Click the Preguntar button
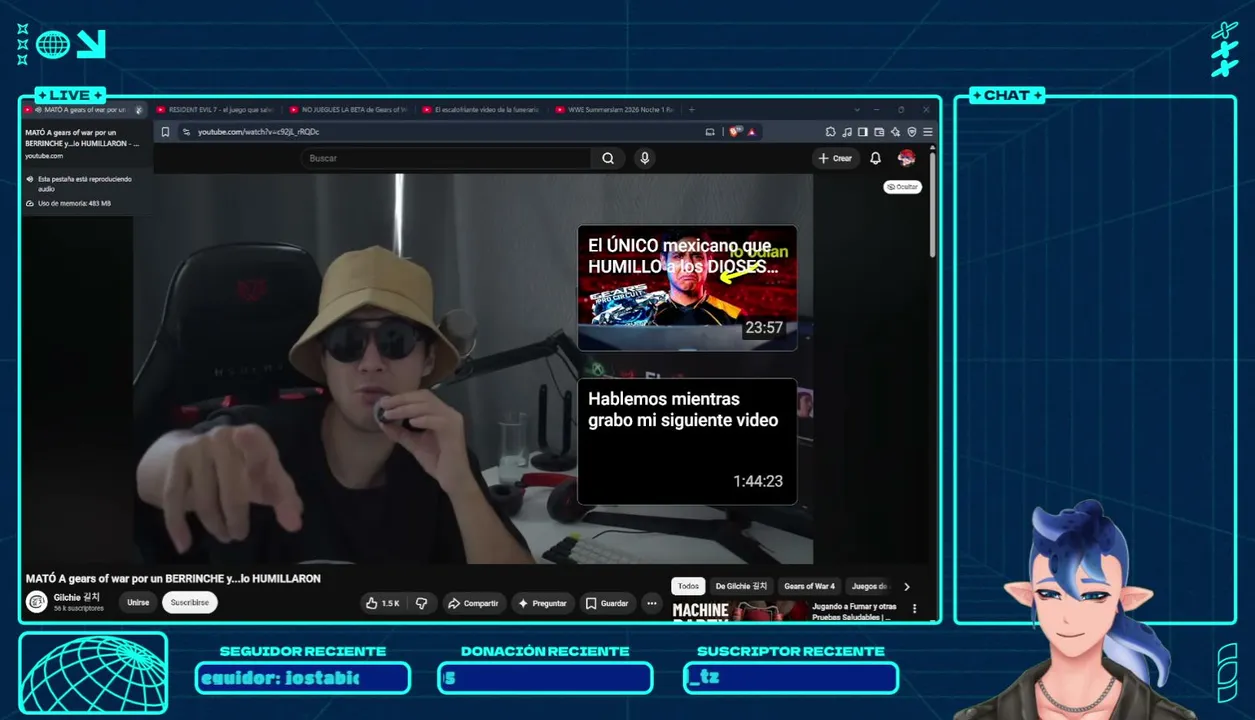Viewport: 1255px width, 720px height. point(543,603)
